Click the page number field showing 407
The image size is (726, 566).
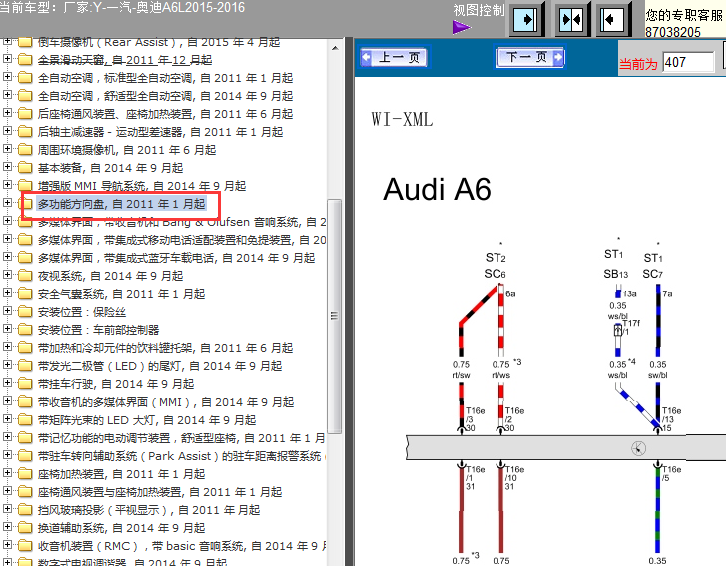tap(688, 62)
